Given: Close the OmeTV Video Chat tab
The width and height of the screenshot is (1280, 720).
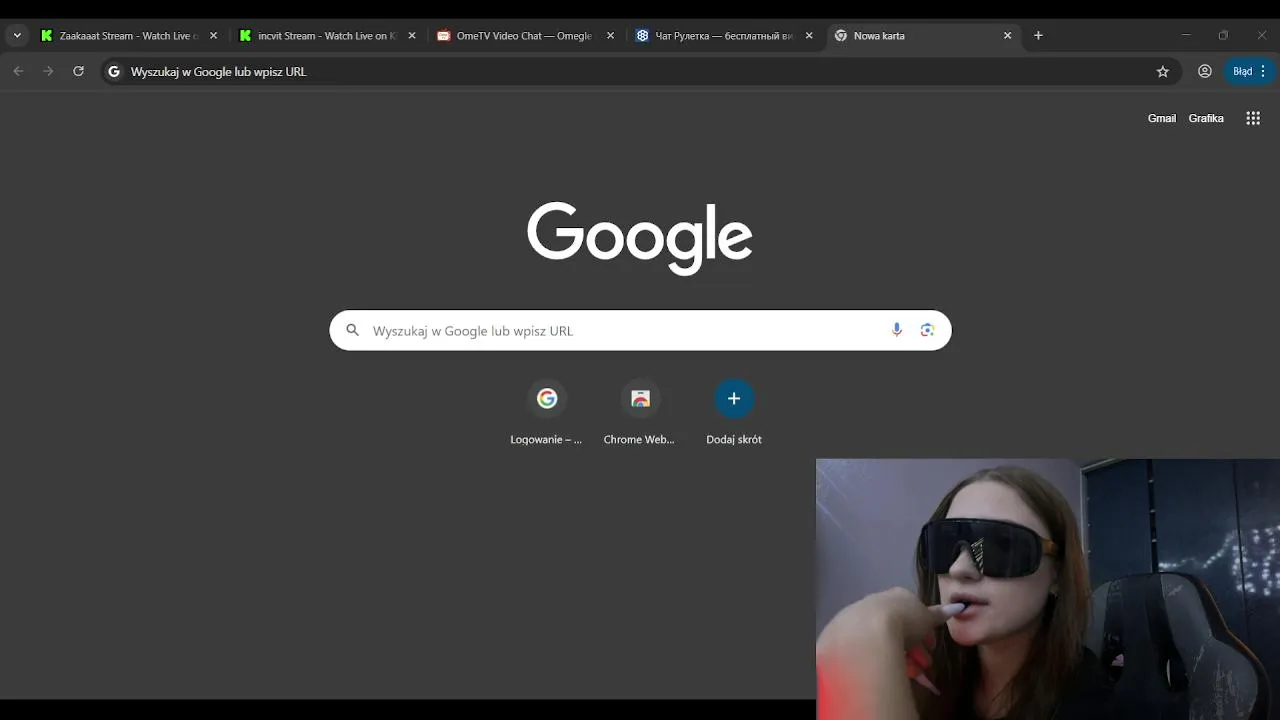Looking at the screenshot, I should click(x=610, y=36).
